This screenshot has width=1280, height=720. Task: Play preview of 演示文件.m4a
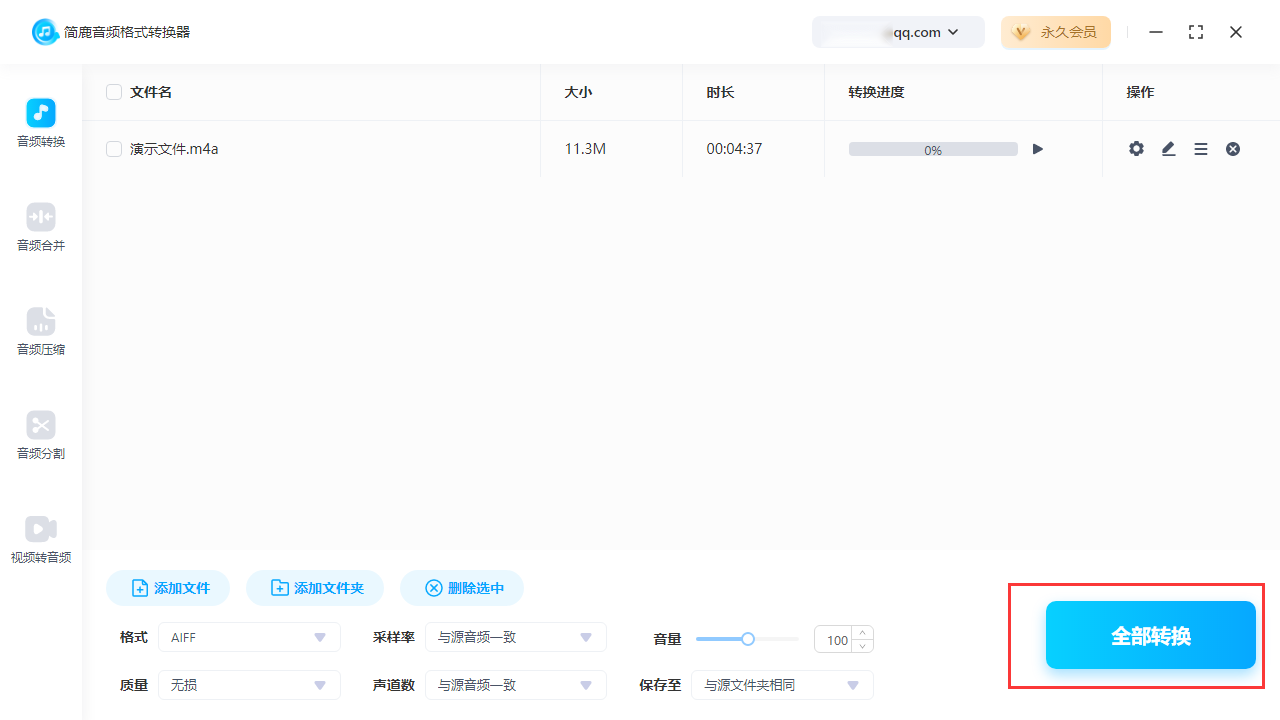pyautogui.click(x=1037, y=148)
